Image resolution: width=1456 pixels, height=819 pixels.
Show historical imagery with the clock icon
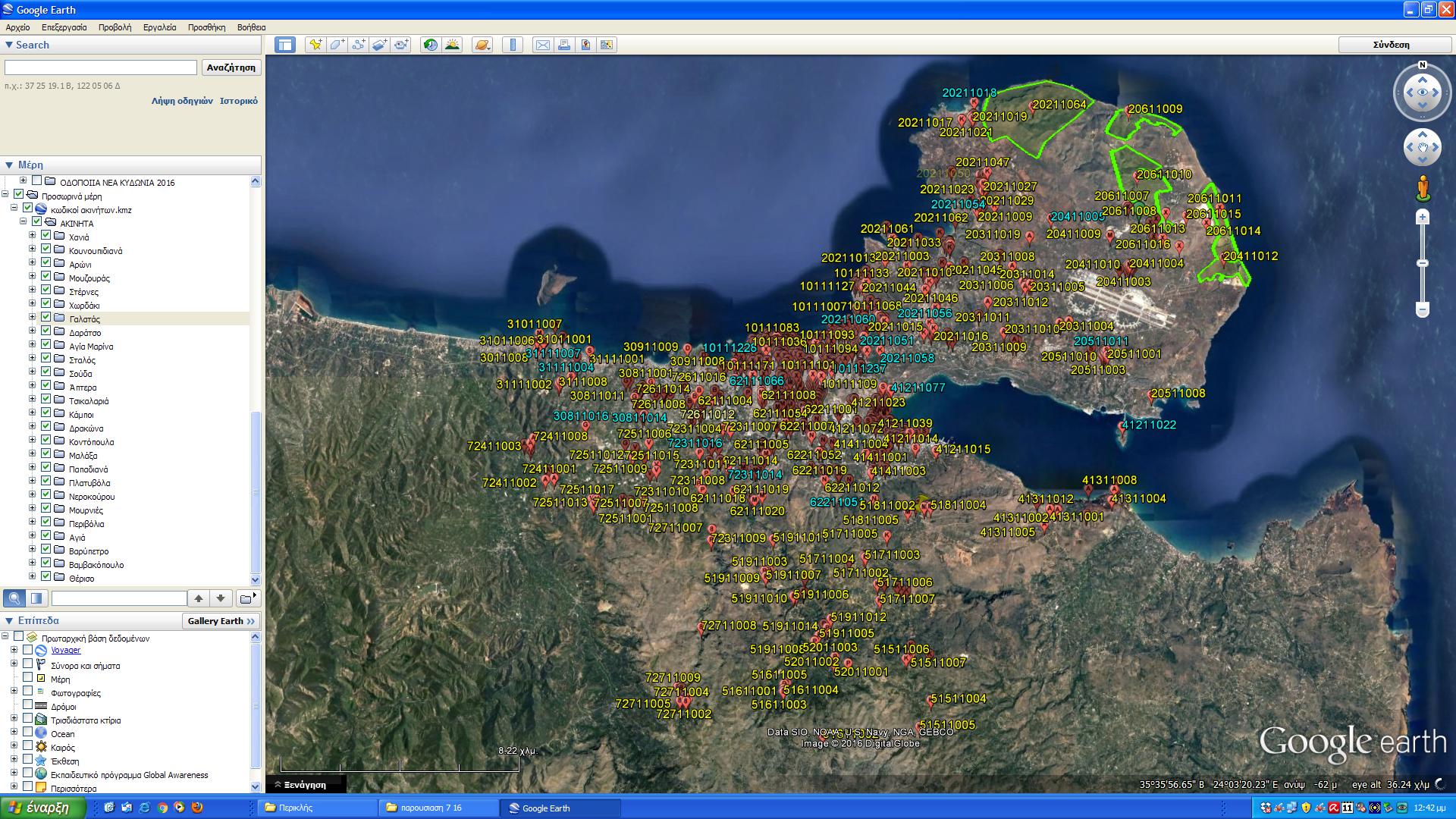[431, 45]
